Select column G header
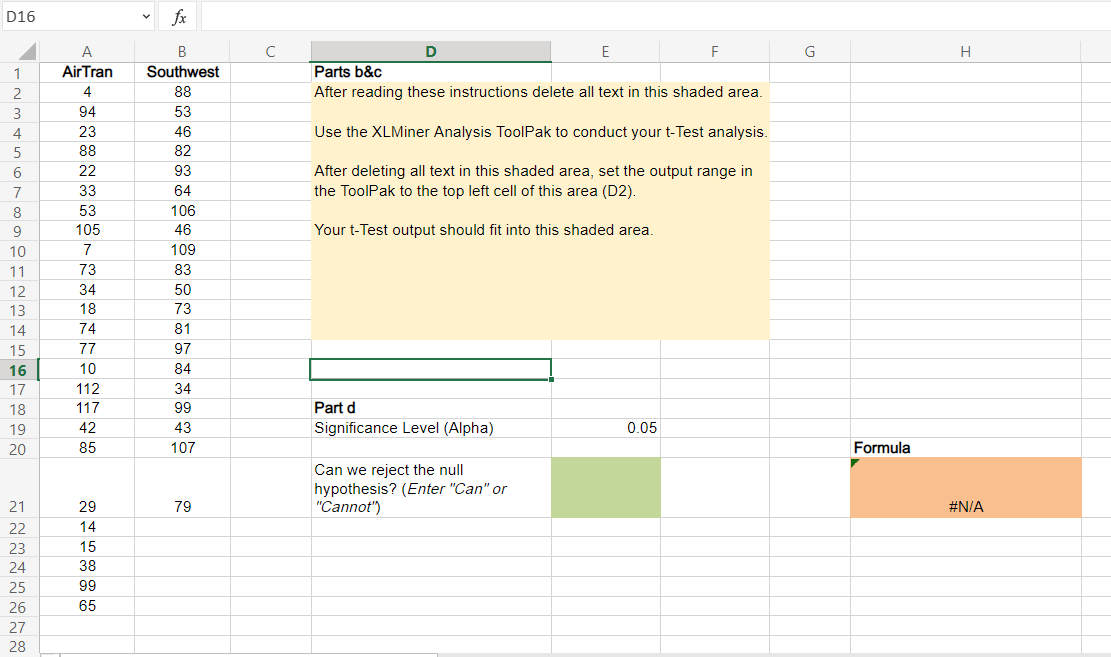This screenshot has height=657, width=1111. [x=810, y=52]
